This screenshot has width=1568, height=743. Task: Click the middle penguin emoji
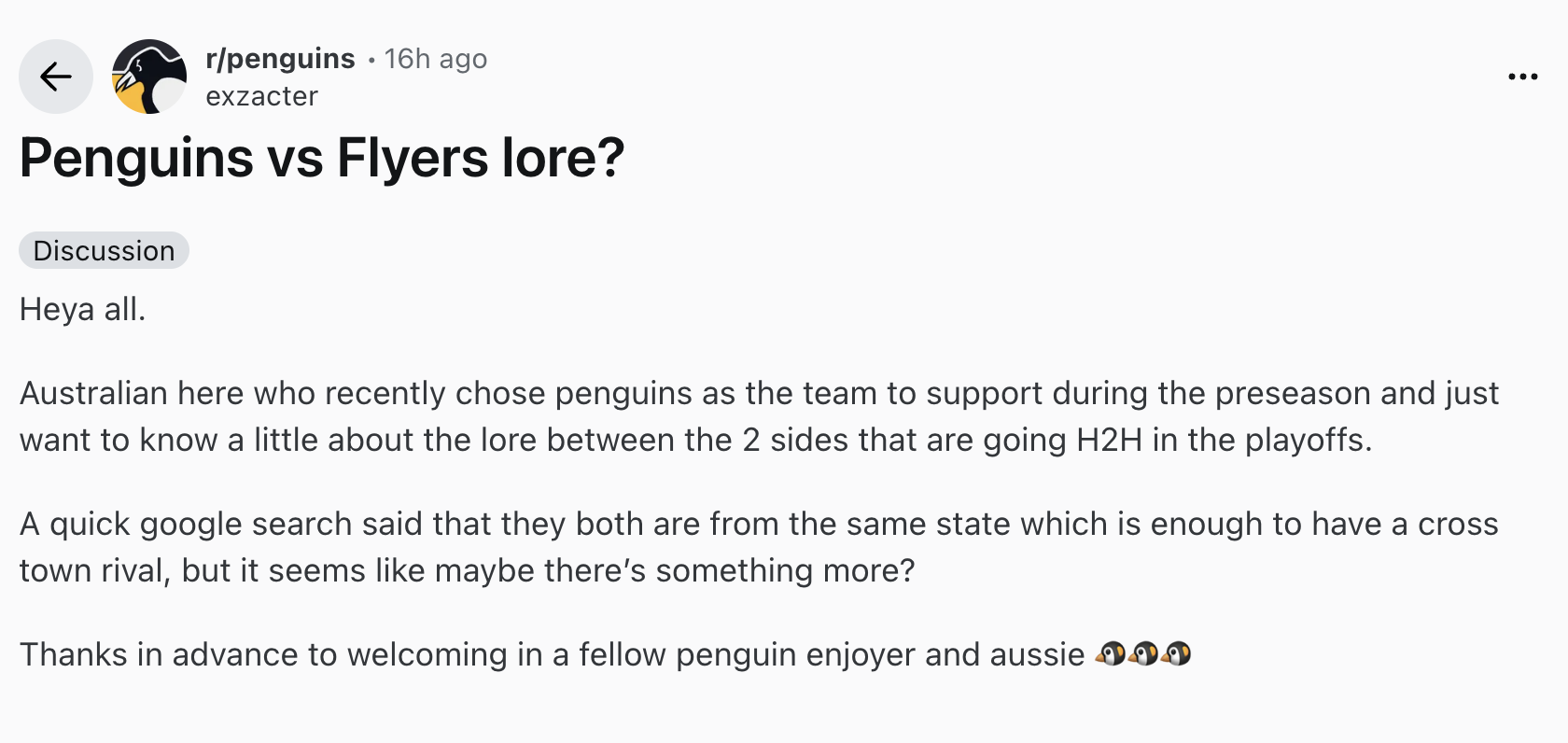(1144, 654)
